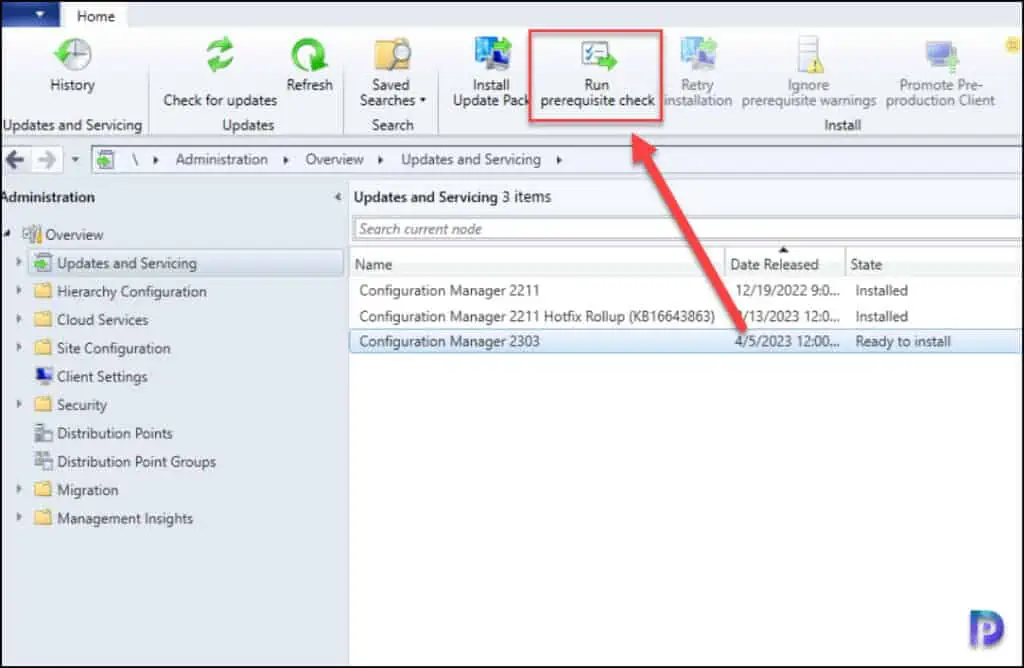Click Distribution Point Groups icon
The height and width of the screenshot is (668, 1024).
click(44, 460)
